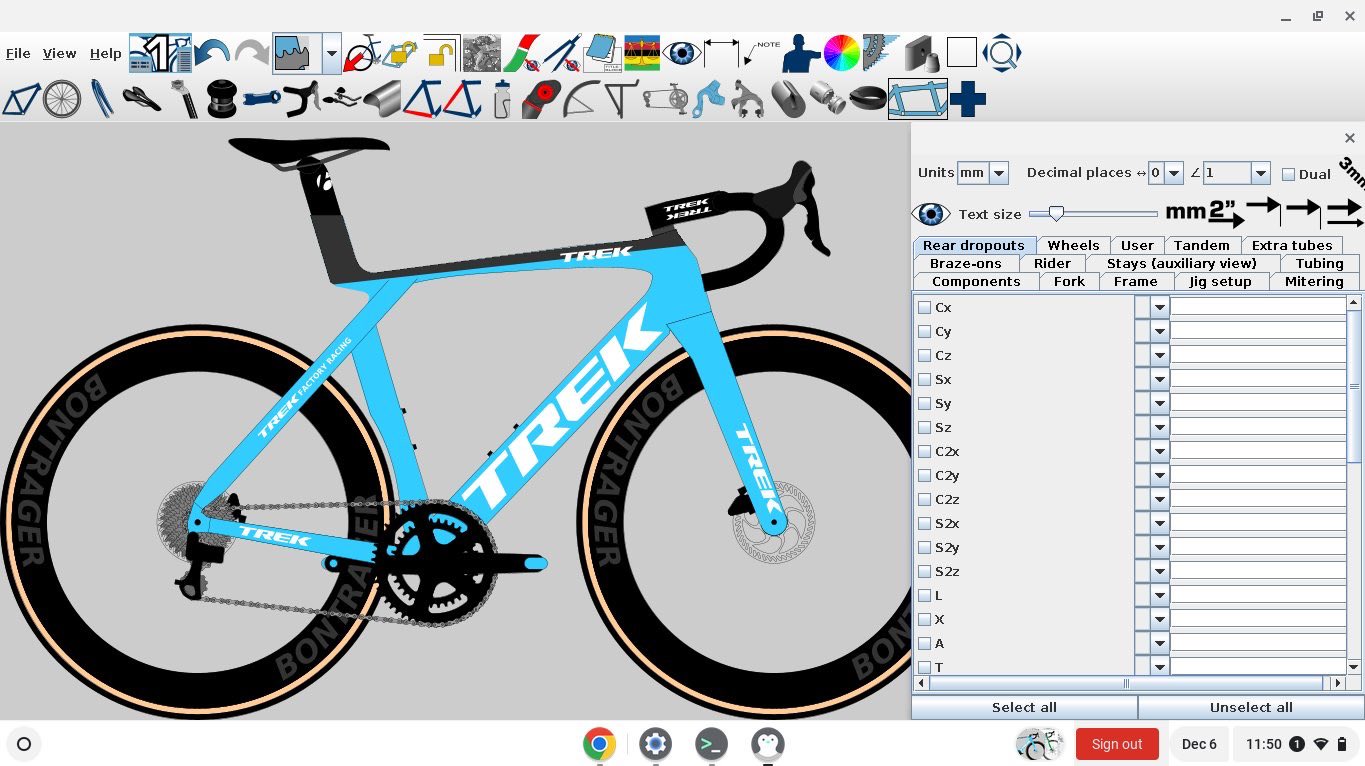The width and height of the screenshot is (1365, 766).
Task: Open the water bottle icon
Action: (502, 100)
